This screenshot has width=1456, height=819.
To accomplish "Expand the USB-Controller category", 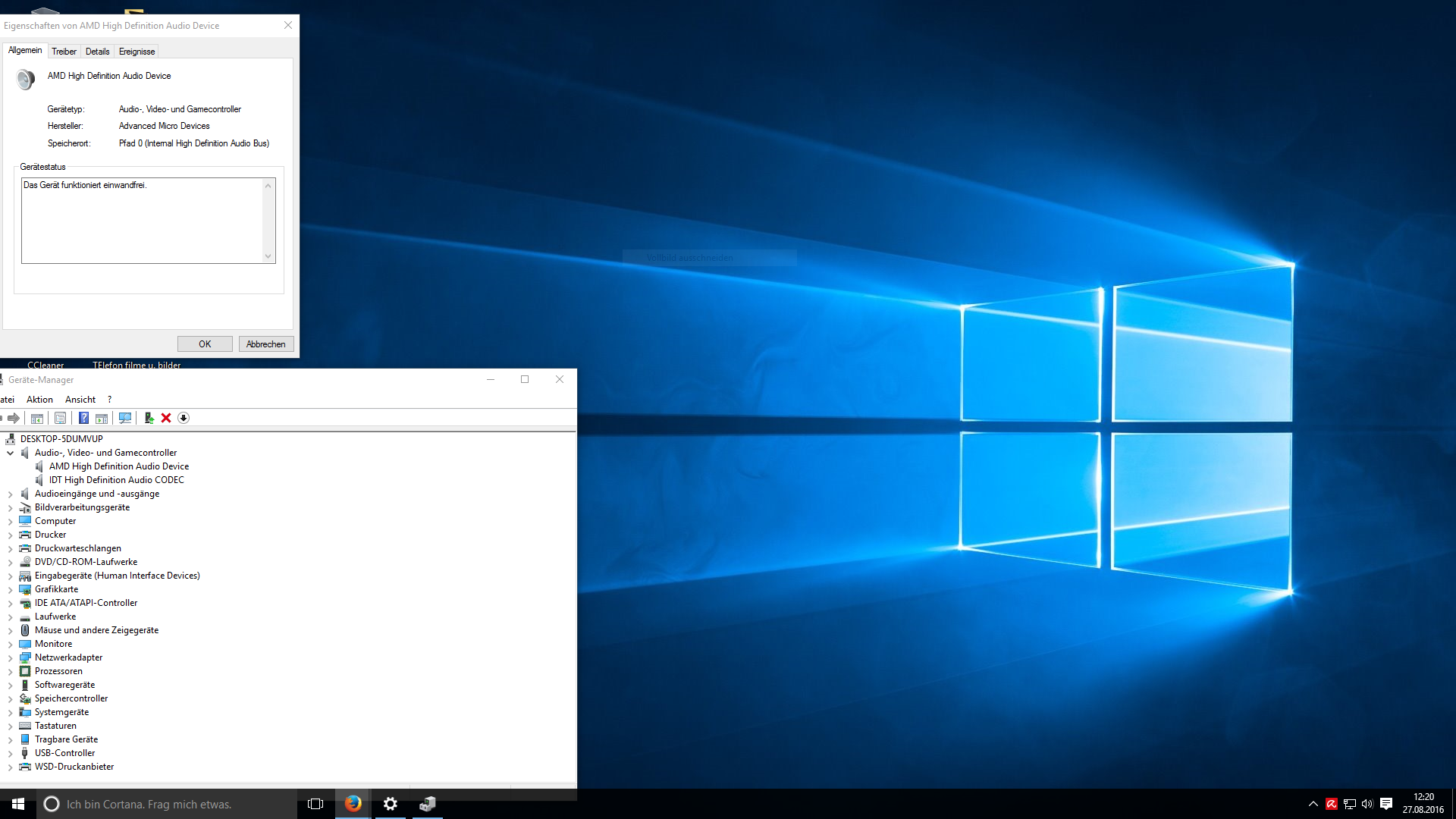I will pyautogui.click(x=11, y=753).
